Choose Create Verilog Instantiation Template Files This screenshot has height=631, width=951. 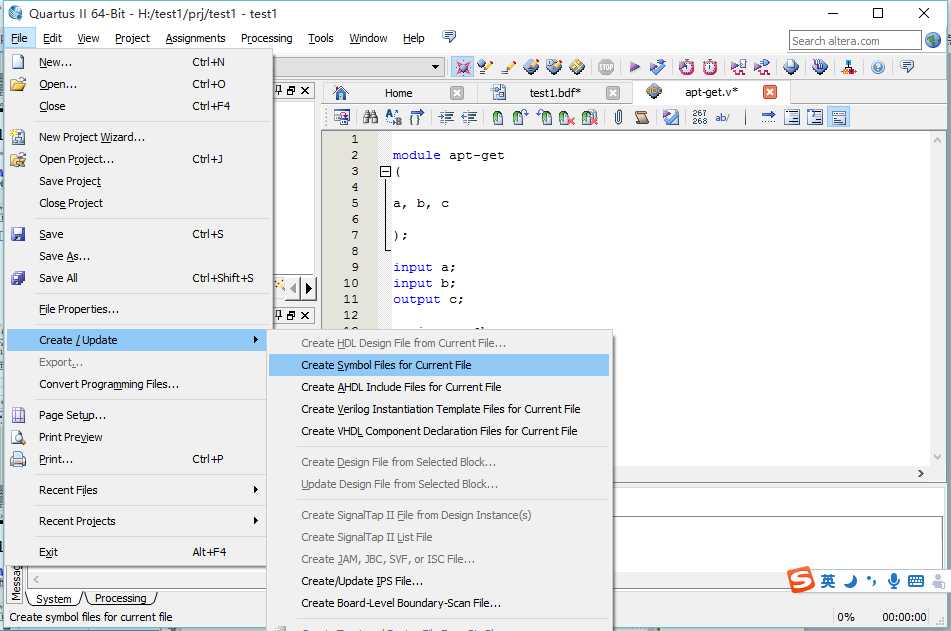(439, 409)
